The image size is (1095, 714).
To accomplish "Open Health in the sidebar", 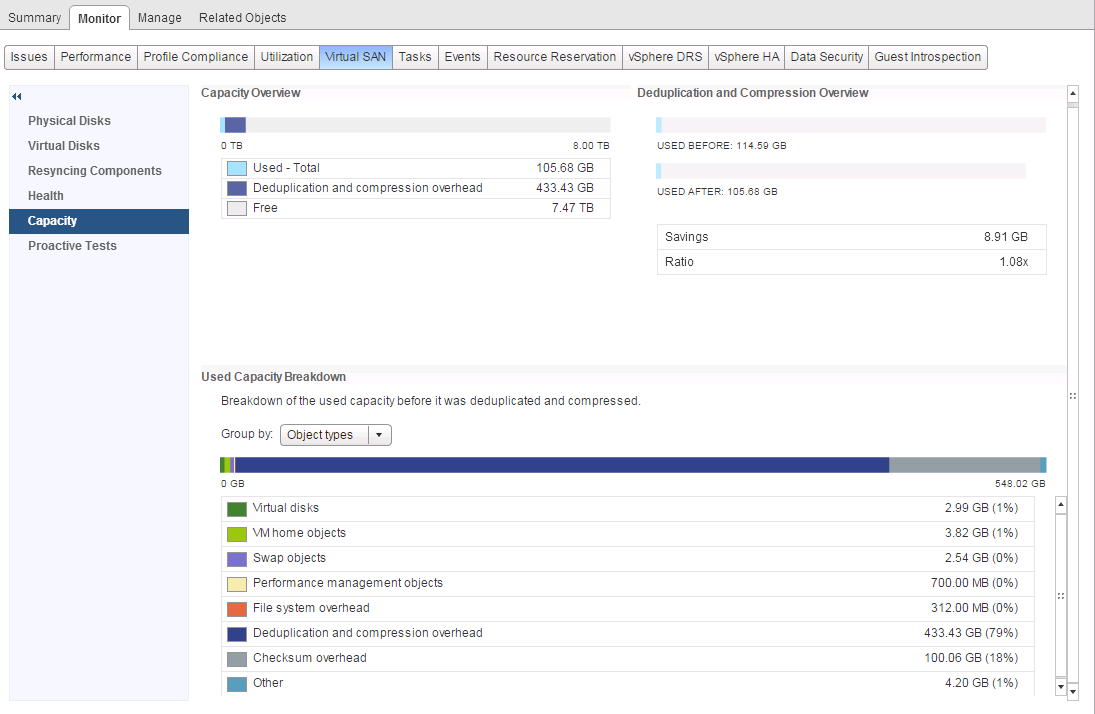I will tap(98, 196).
